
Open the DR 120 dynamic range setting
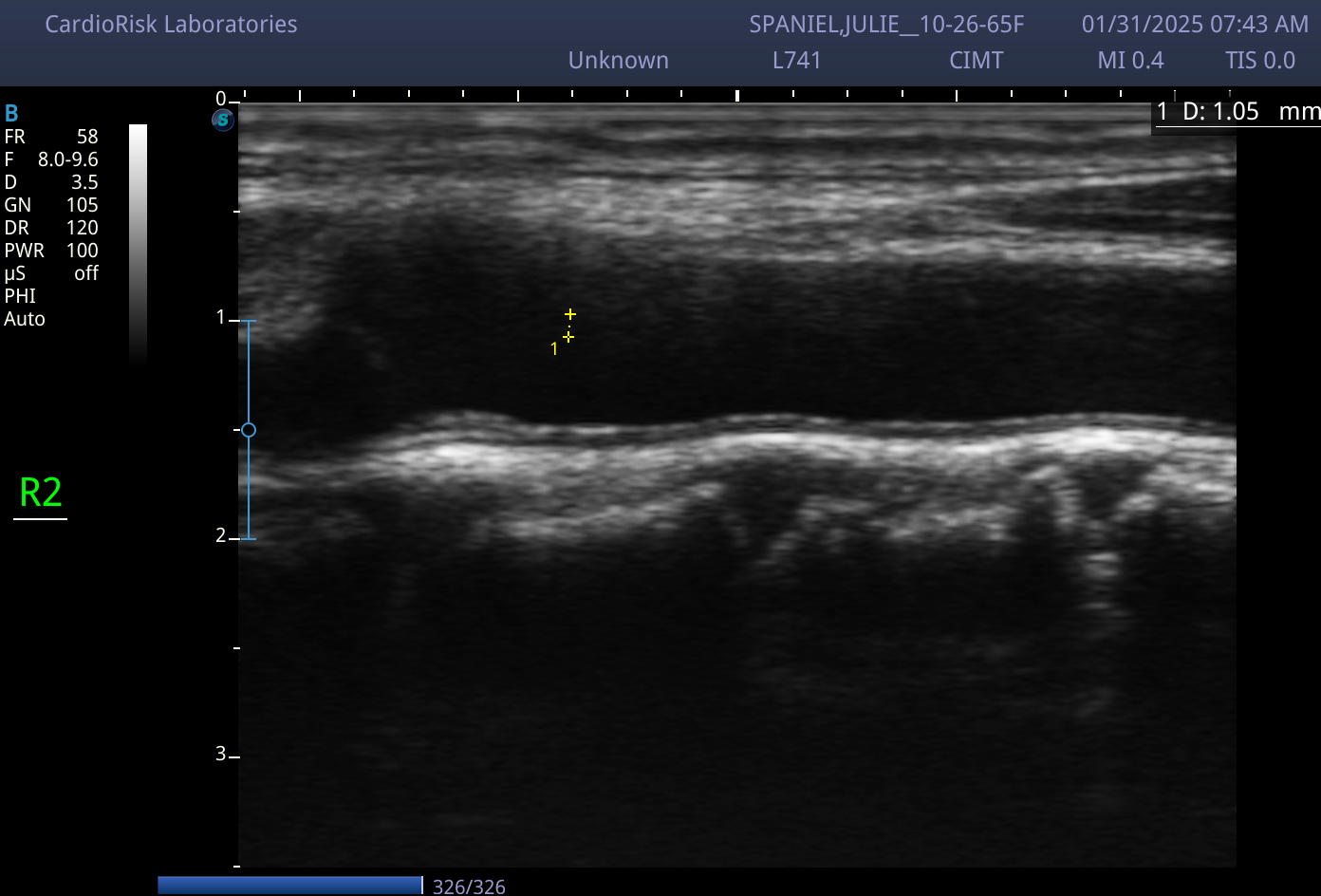pos(51,228)
